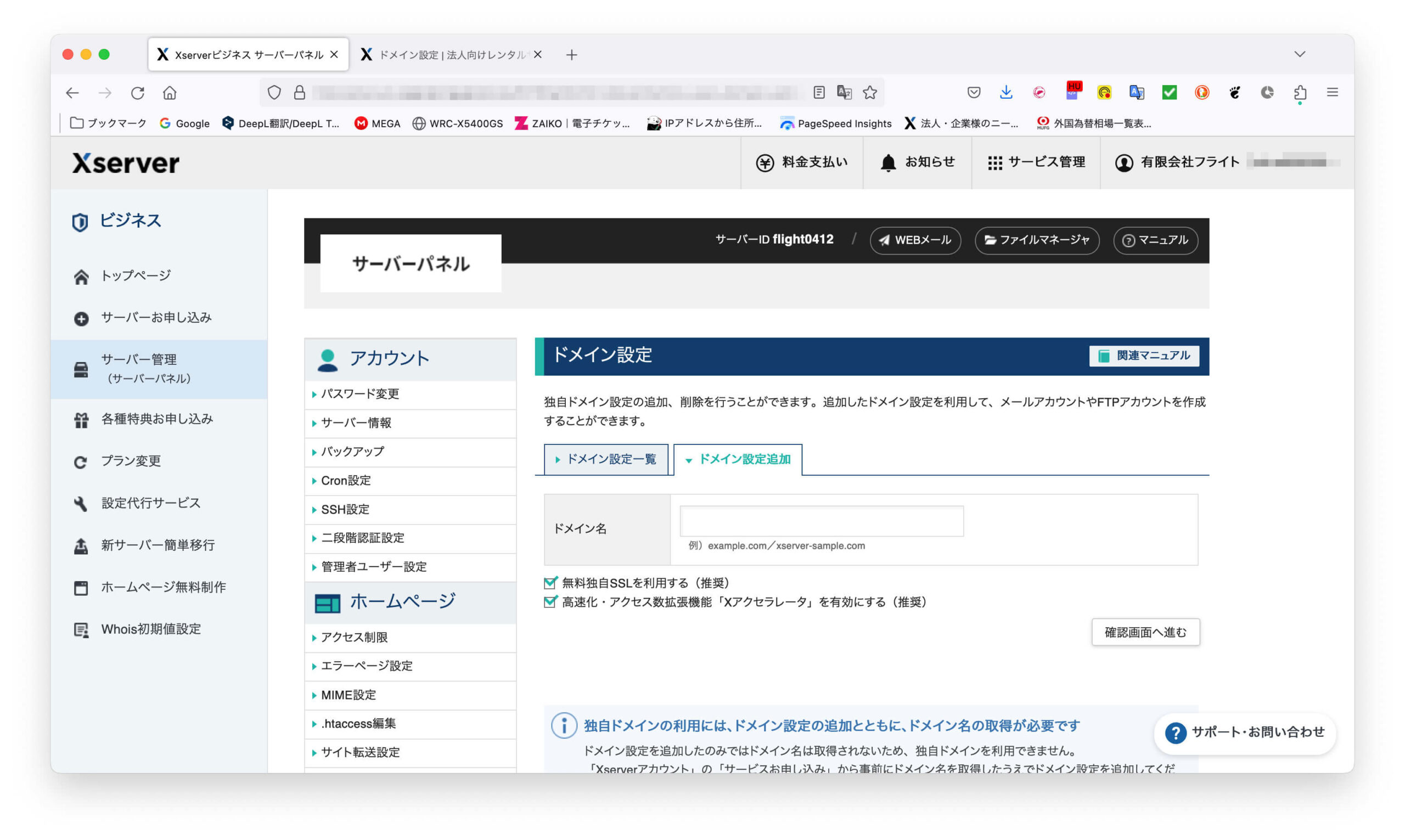
Task: Click 確認画面へ進む button
Action: pyautogui.click(x=1145, y=632)
